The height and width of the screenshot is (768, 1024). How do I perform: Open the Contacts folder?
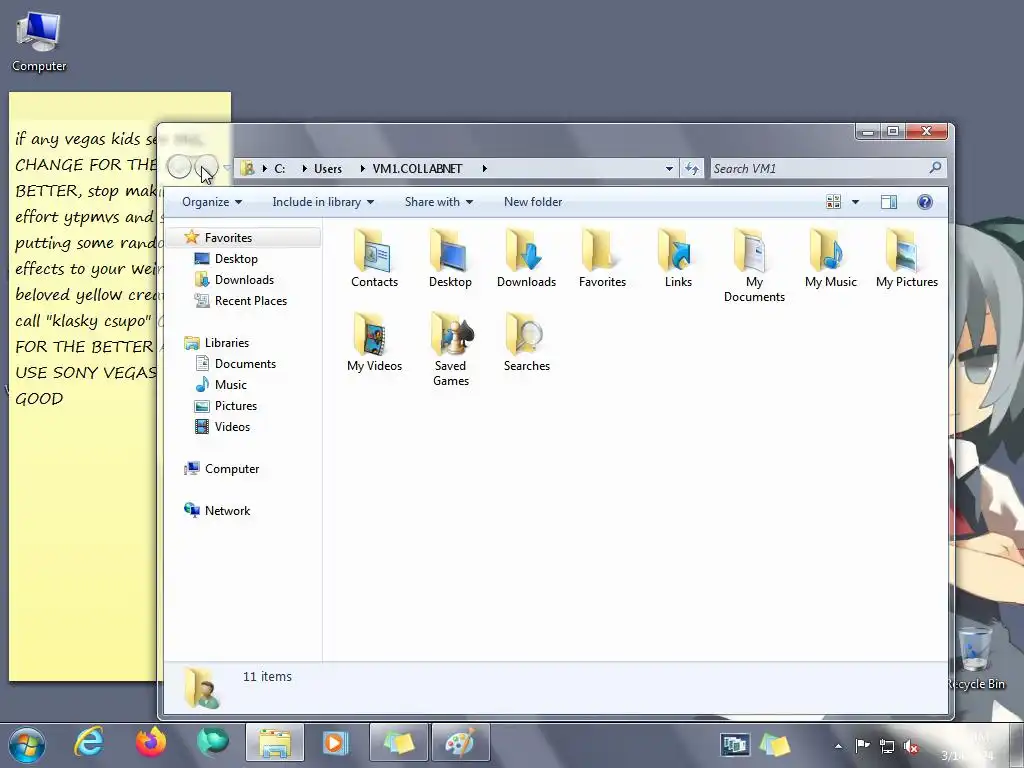point(374,259)
